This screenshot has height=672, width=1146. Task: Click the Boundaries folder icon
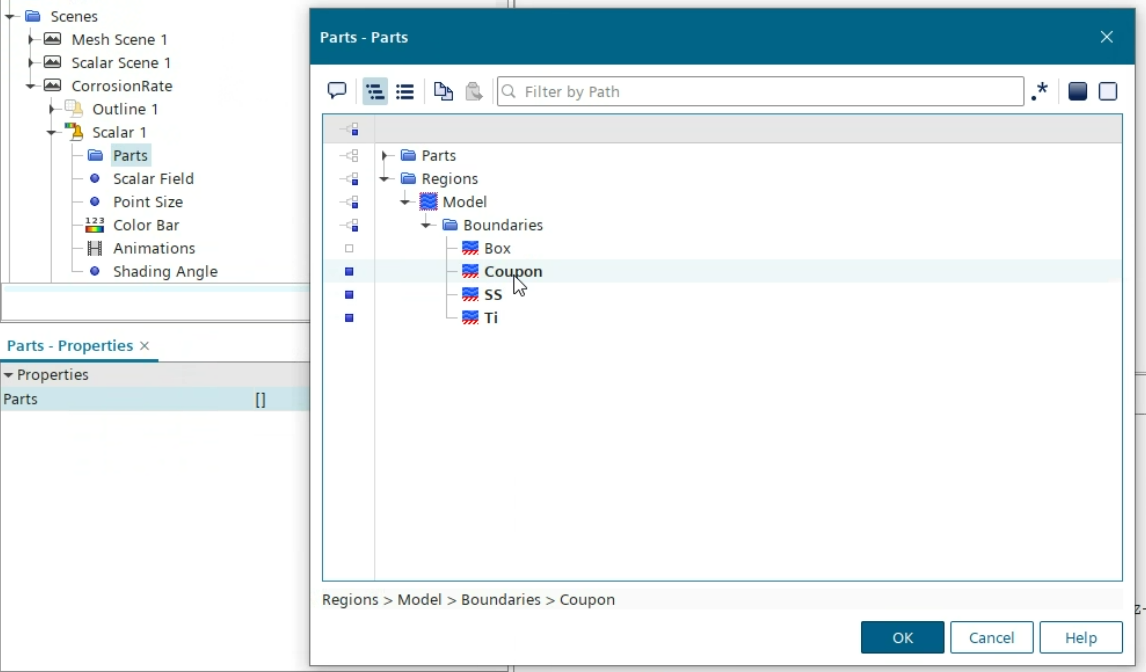pyautogui.click(x=449, y=224)
